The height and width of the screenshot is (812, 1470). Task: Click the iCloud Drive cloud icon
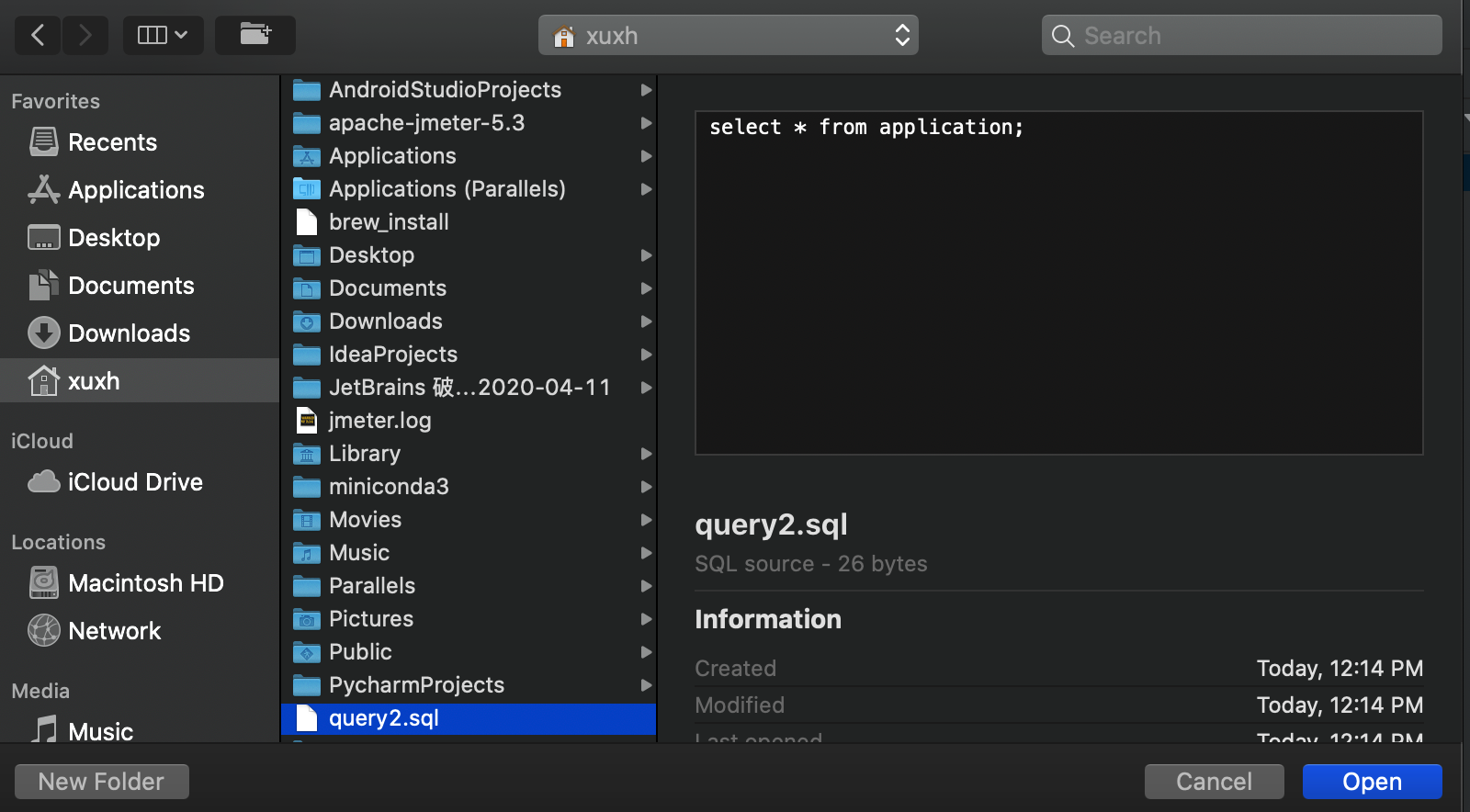click(43, 482)
